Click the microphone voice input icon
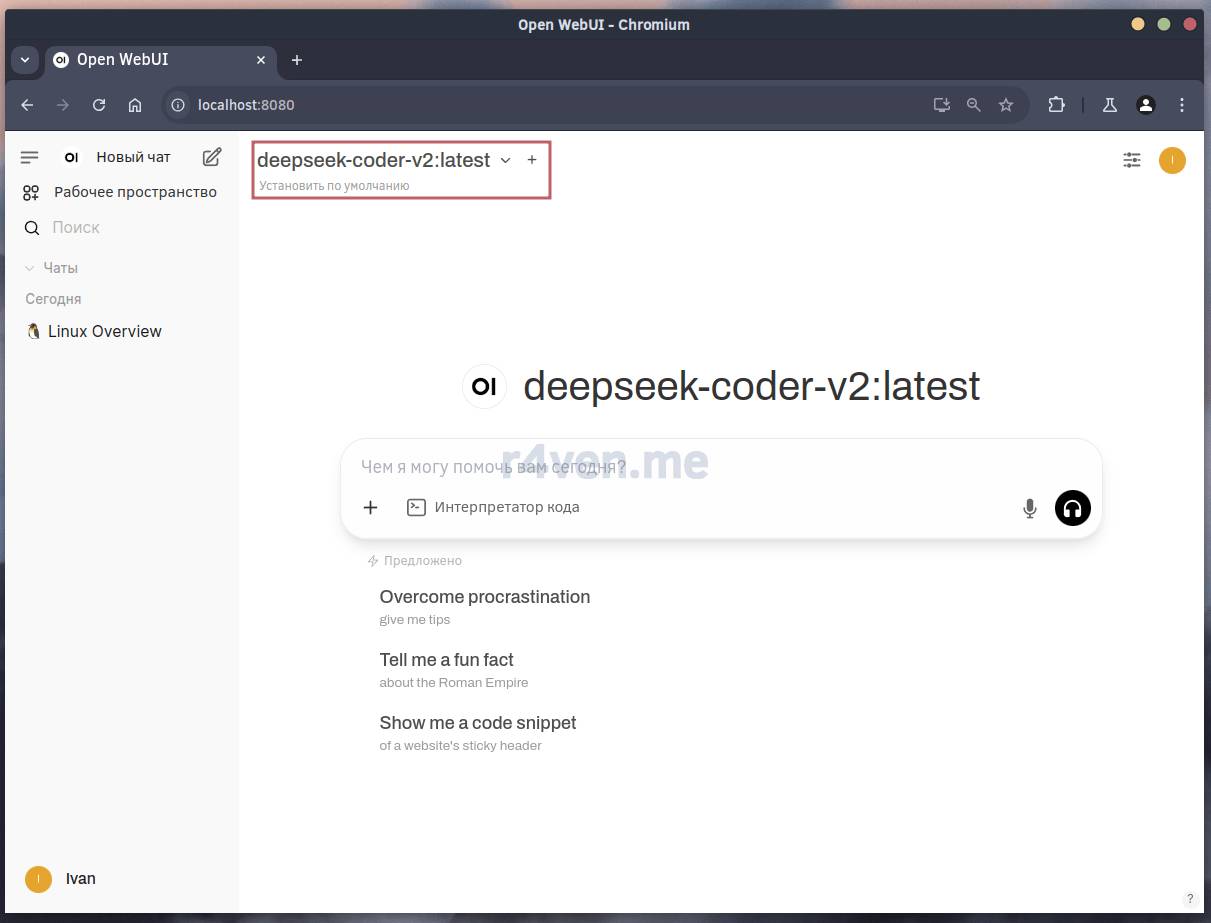Viewport: 1211px width, 923px height. (1029, 508)
